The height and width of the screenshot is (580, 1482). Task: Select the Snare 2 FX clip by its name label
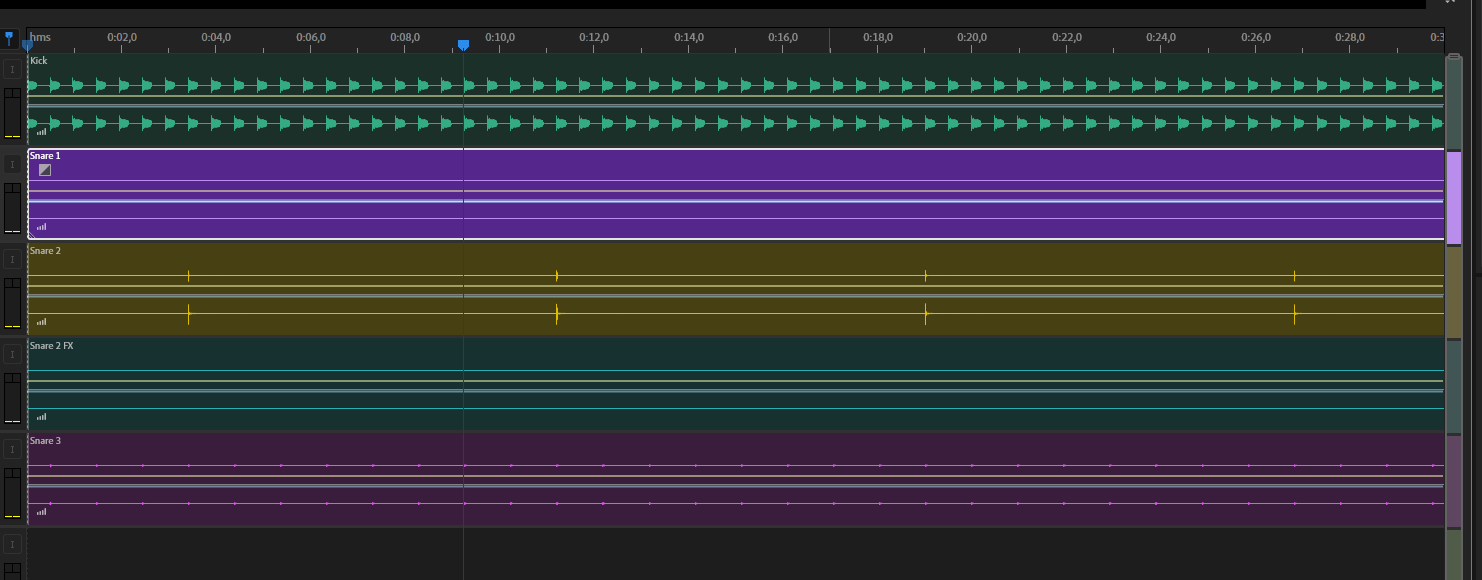tap(52, 346)
